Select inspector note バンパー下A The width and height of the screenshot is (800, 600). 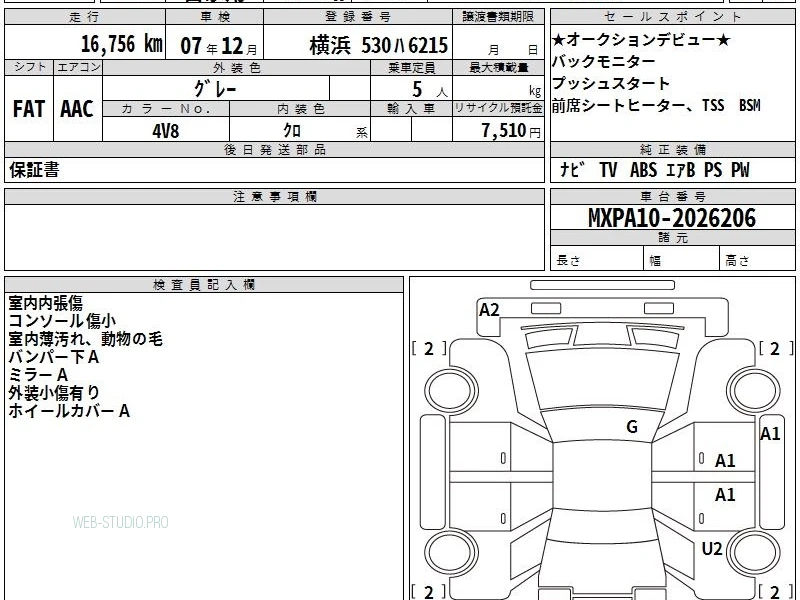click(x=54, y=357)
